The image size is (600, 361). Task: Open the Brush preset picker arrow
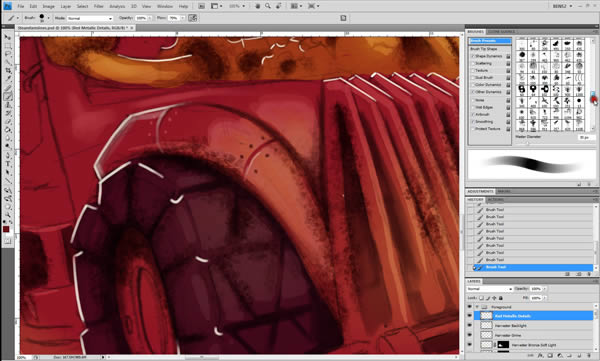48,18
